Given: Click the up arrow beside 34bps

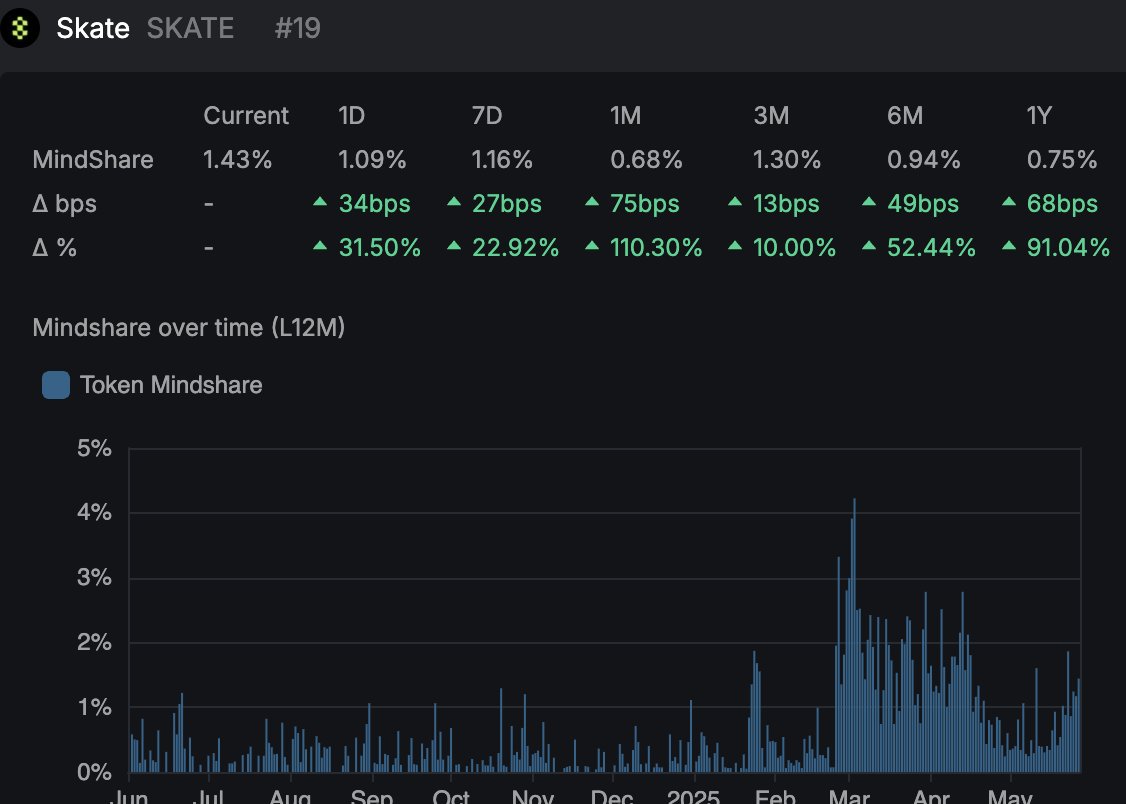Looking at the screenshot, I should [x=320, y=202].
